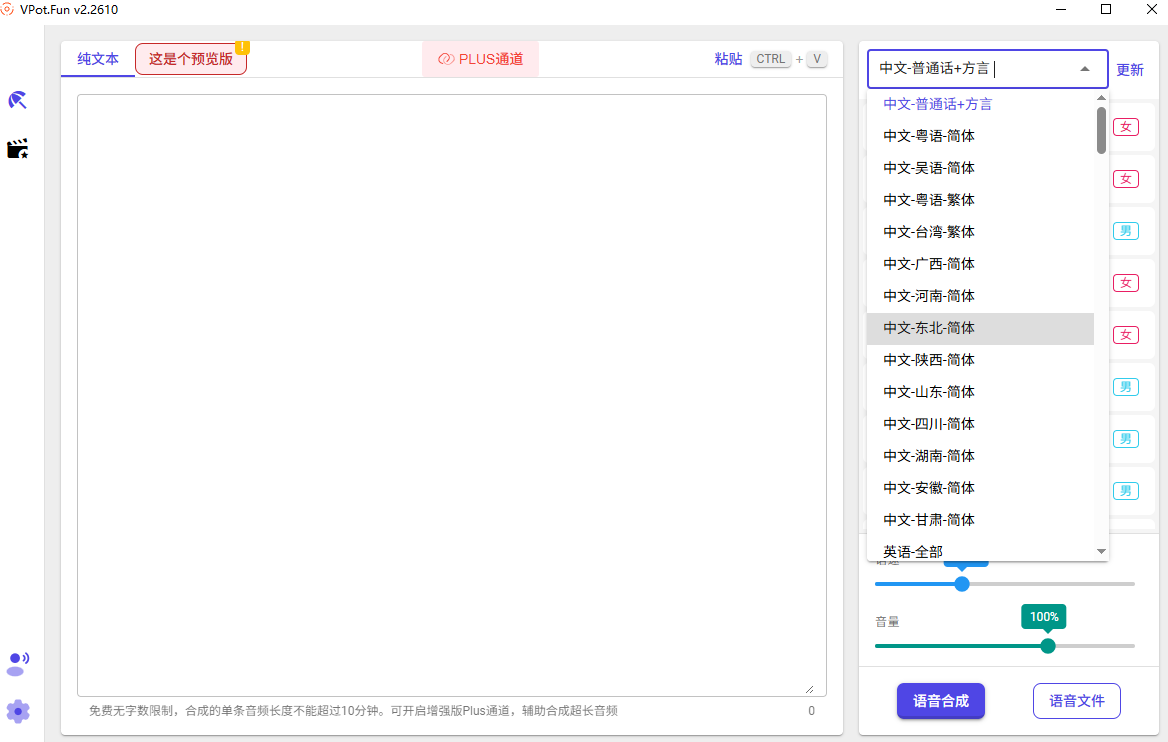
Task: Enable the PLUS通道 button
Action: pyautogui.click(x=480, y=59)
